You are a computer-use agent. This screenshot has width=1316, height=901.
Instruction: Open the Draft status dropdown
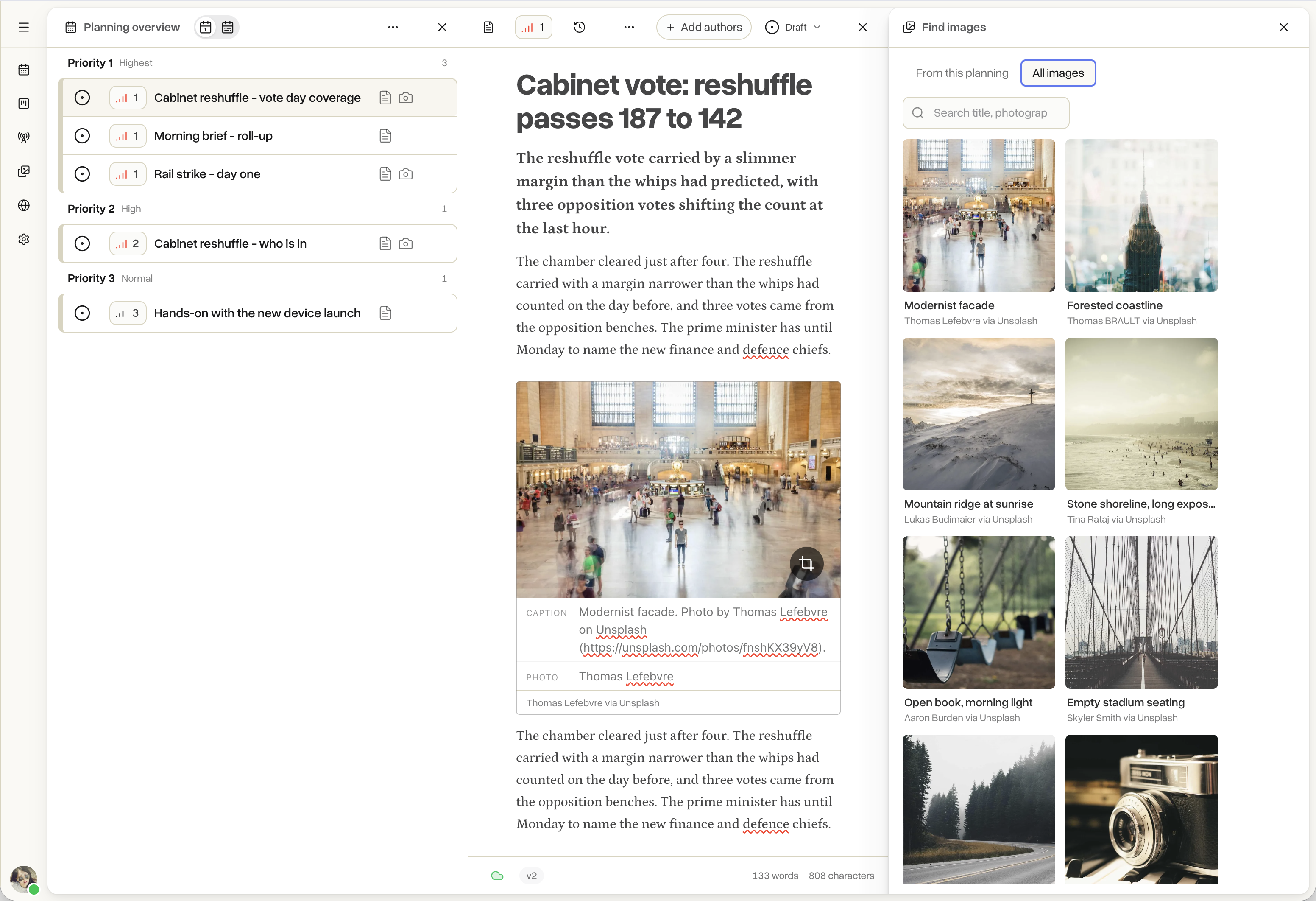[793, 27]
